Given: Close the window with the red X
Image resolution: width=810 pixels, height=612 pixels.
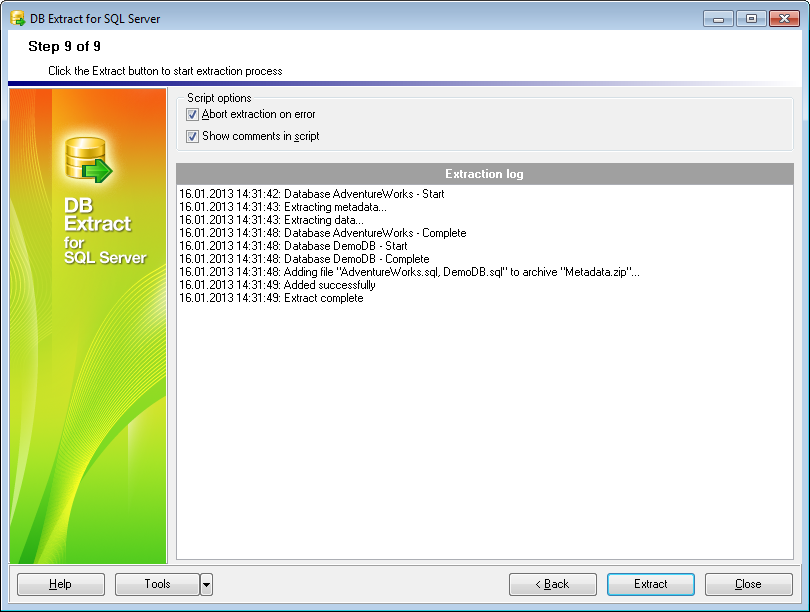Looking at the screenshot, I should (x=782, y=18).
